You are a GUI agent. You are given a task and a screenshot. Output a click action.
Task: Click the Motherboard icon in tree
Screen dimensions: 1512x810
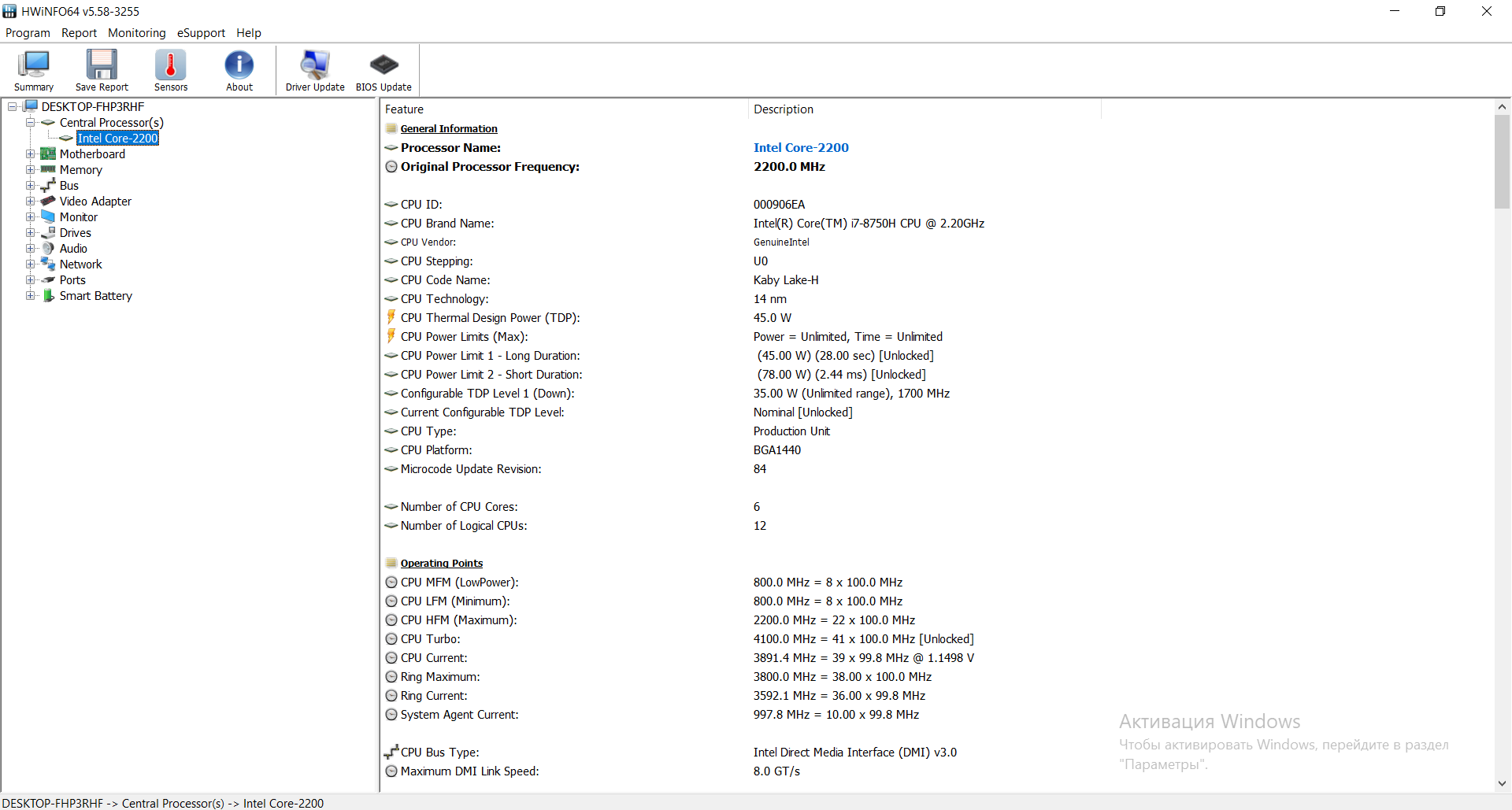click(48, 153)
